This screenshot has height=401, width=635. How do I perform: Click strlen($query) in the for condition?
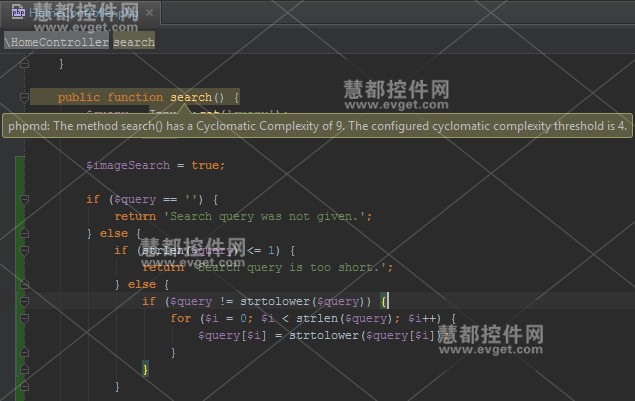344,318
